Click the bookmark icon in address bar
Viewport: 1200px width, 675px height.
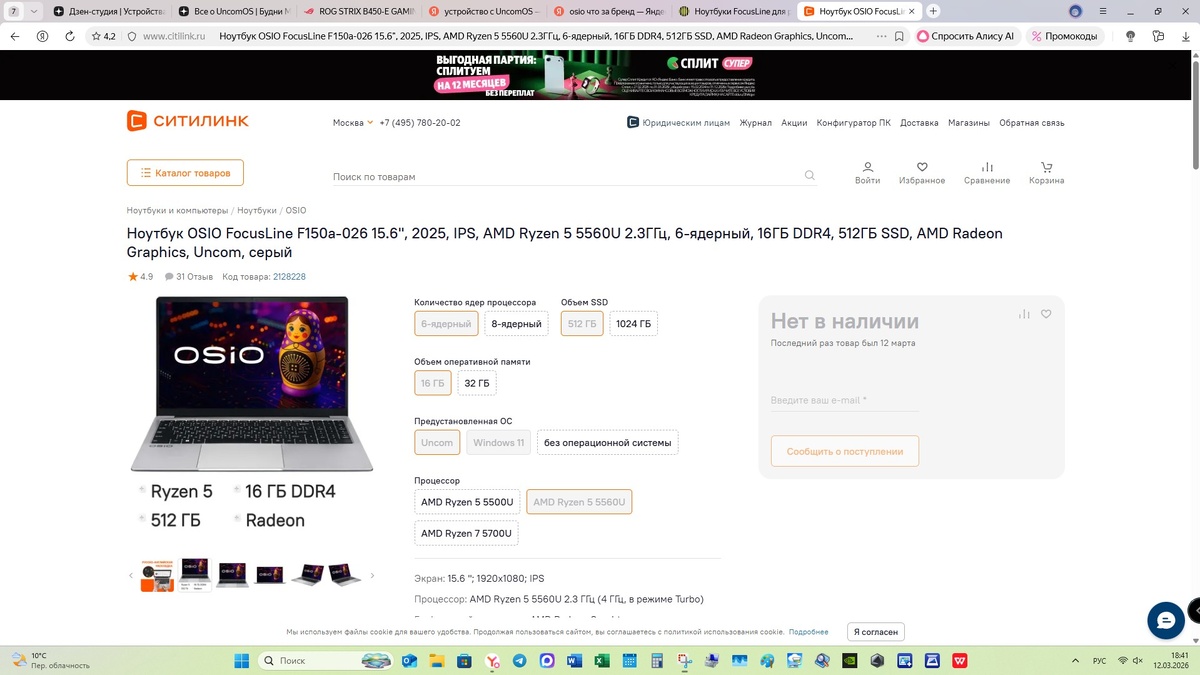click(899, 36)
